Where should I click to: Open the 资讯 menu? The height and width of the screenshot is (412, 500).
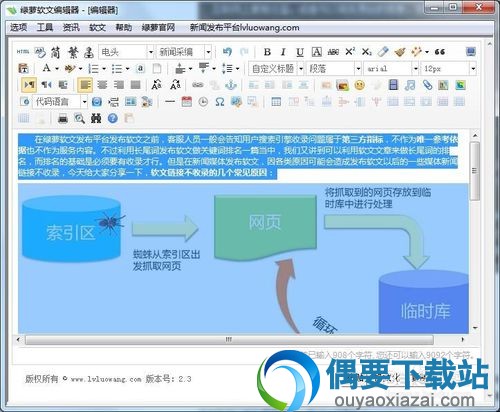[x=71, y=27]
